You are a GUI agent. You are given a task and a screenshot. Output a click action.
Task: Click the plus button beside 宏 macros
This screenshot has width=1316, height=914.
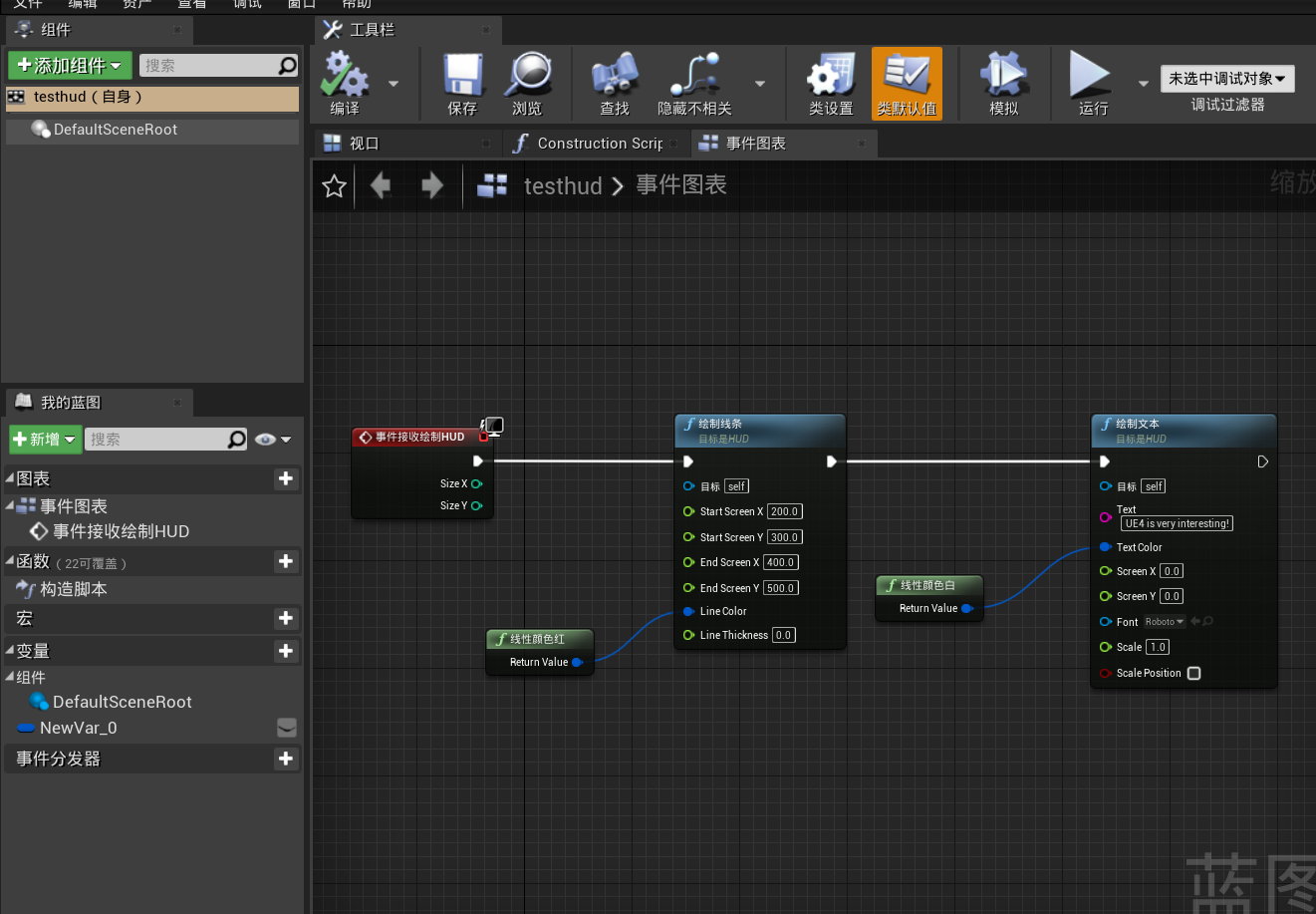pos(286,617)
